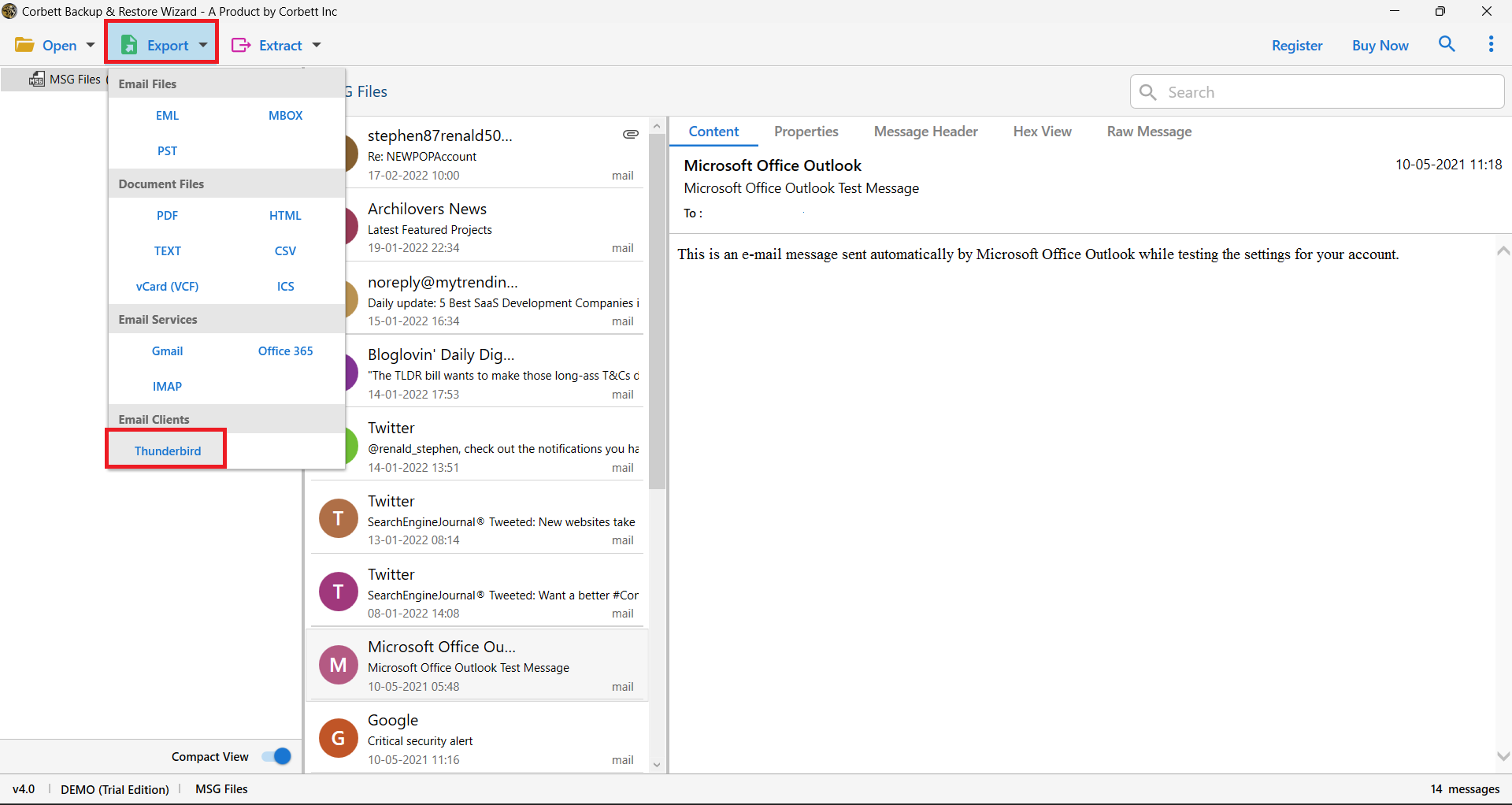
Task: Click the MSG Files label in status bar
Action: click(x=221, y=789)
